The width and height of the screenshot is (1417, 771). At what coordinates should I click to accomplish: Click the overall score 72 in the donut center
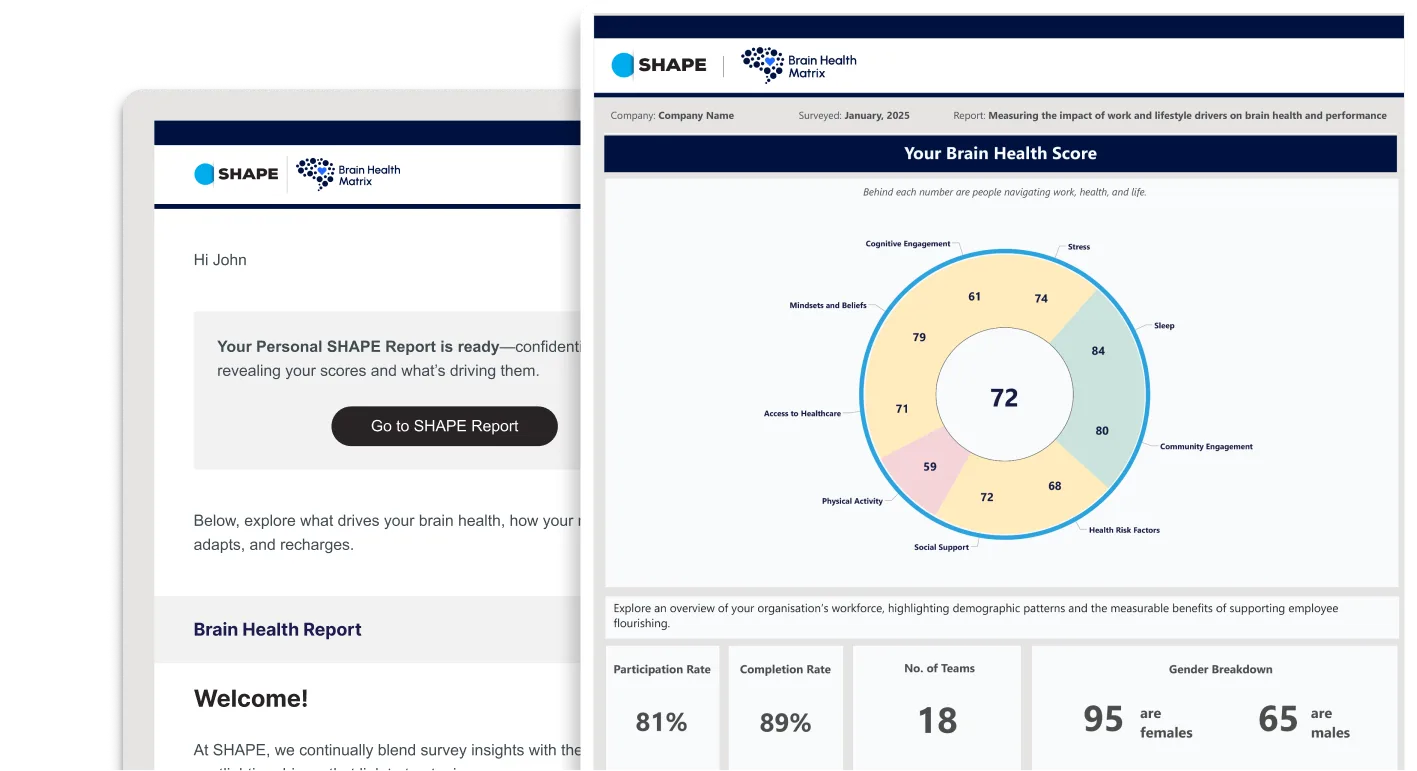(1004, 398)
